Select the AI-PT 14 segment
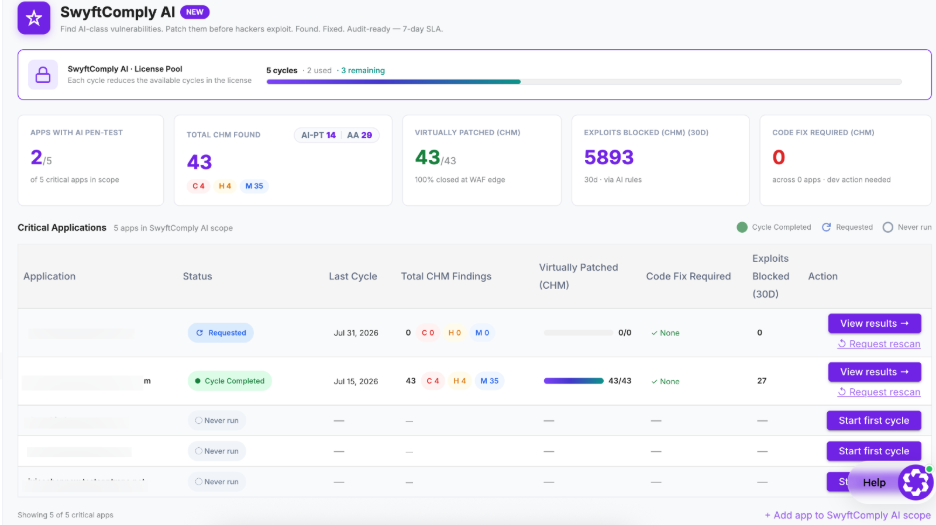 click(x=318, y=135)
